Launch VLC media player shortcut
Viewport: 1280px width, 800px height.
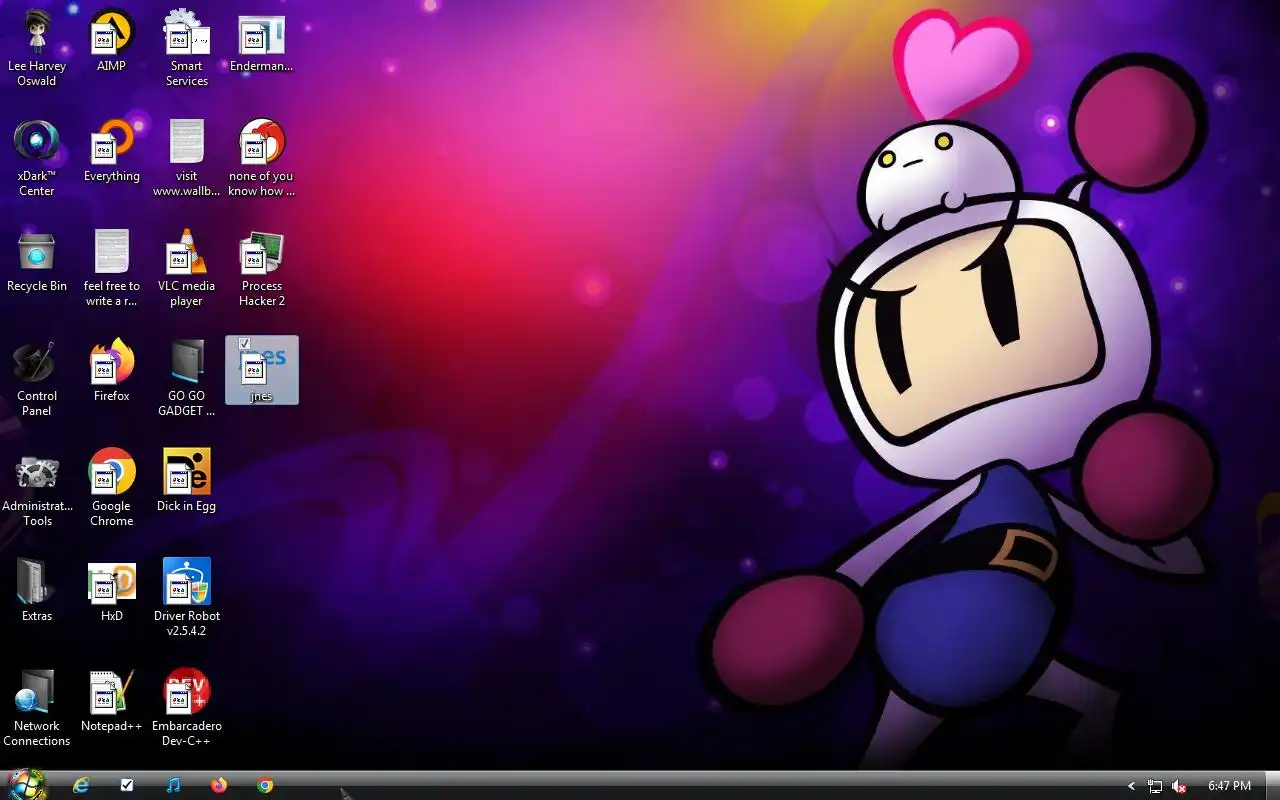coord(187,267)
